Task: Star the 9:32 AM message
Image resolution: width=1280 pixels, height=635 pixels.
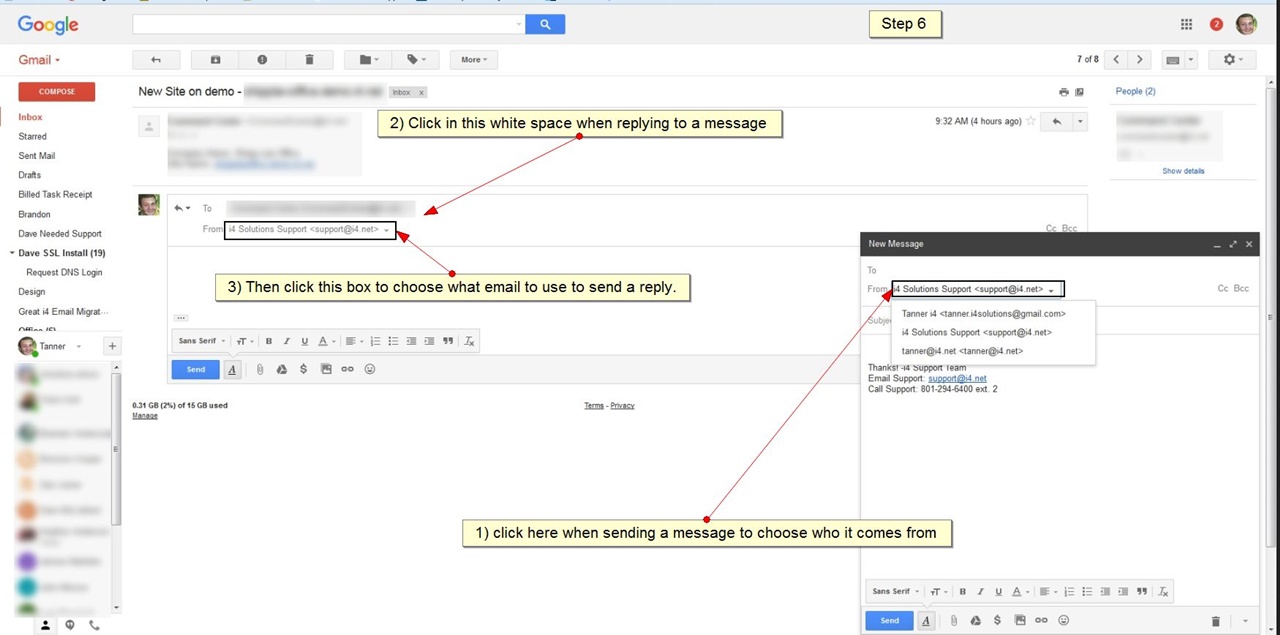Action: pyautogui.click(x=1031, y=121)
